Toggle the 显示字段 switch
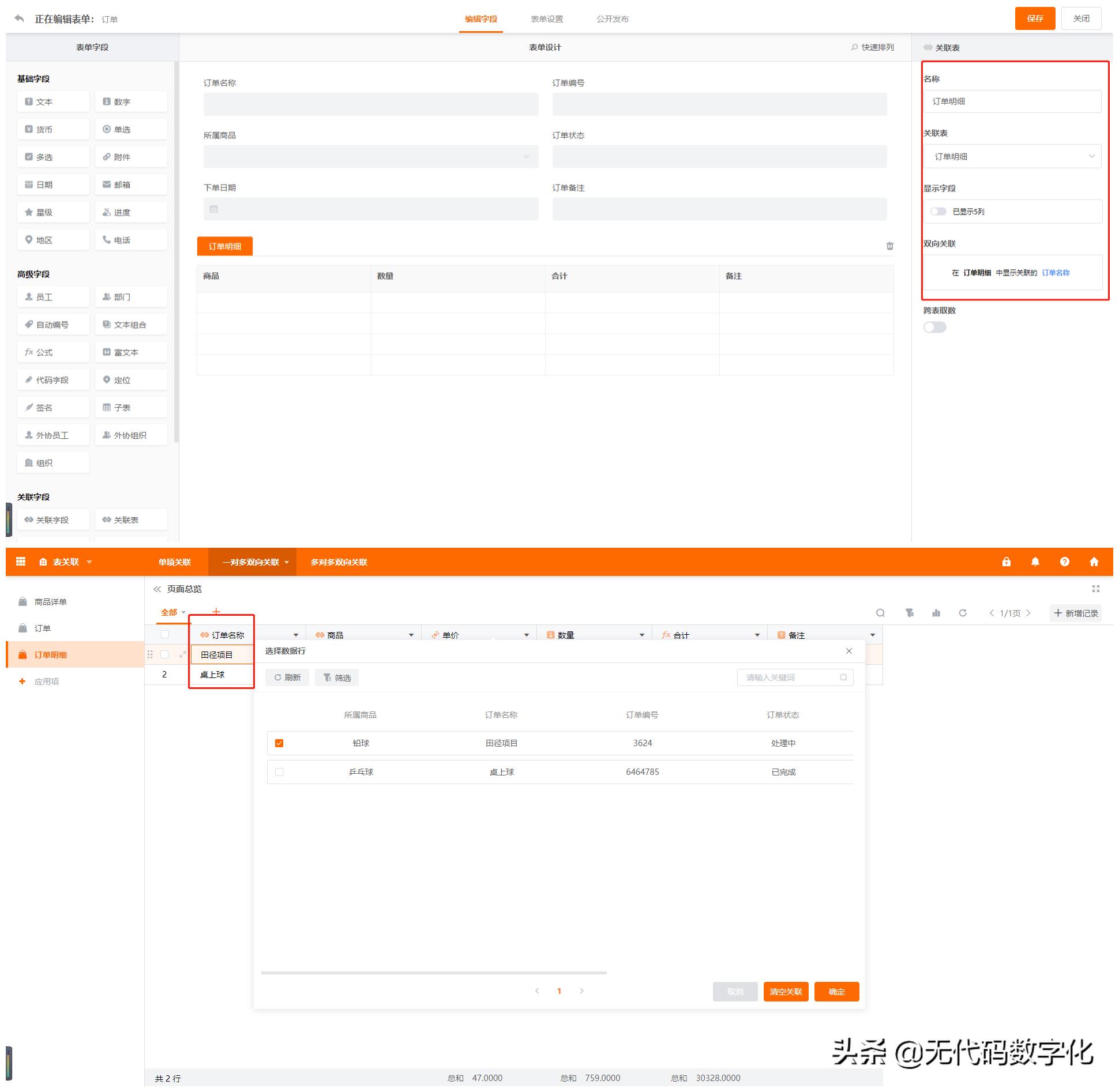The height and width of the screenshot is (1092, 1119). pyautogui.click(x=938, y=212)
